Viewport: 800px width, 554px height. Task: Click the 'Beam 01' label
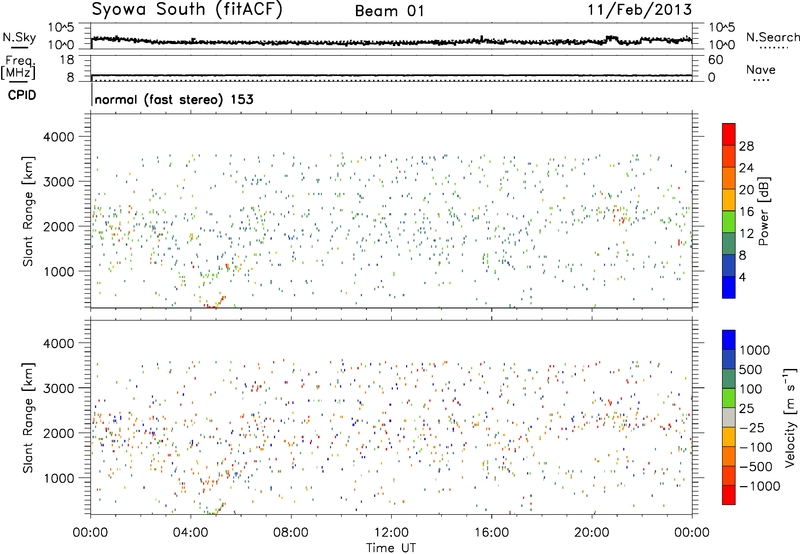click(x=389, y=11)
